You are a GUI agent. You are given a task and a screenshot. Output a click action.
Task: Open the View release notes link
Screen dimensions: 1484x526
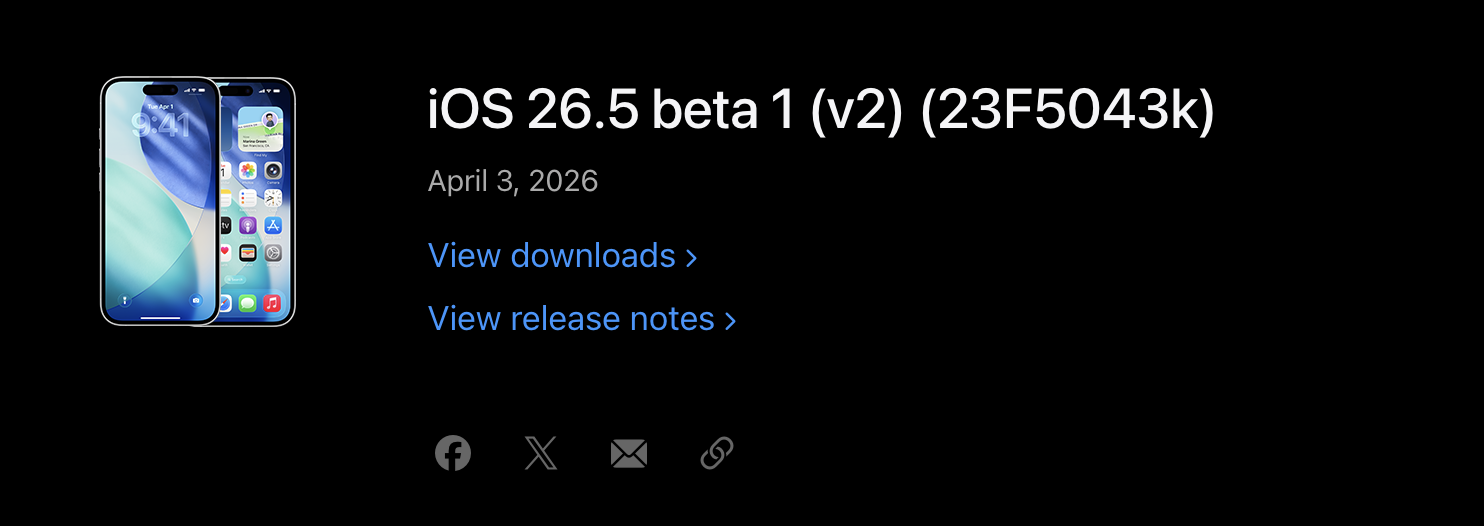(x=571, y=318)
